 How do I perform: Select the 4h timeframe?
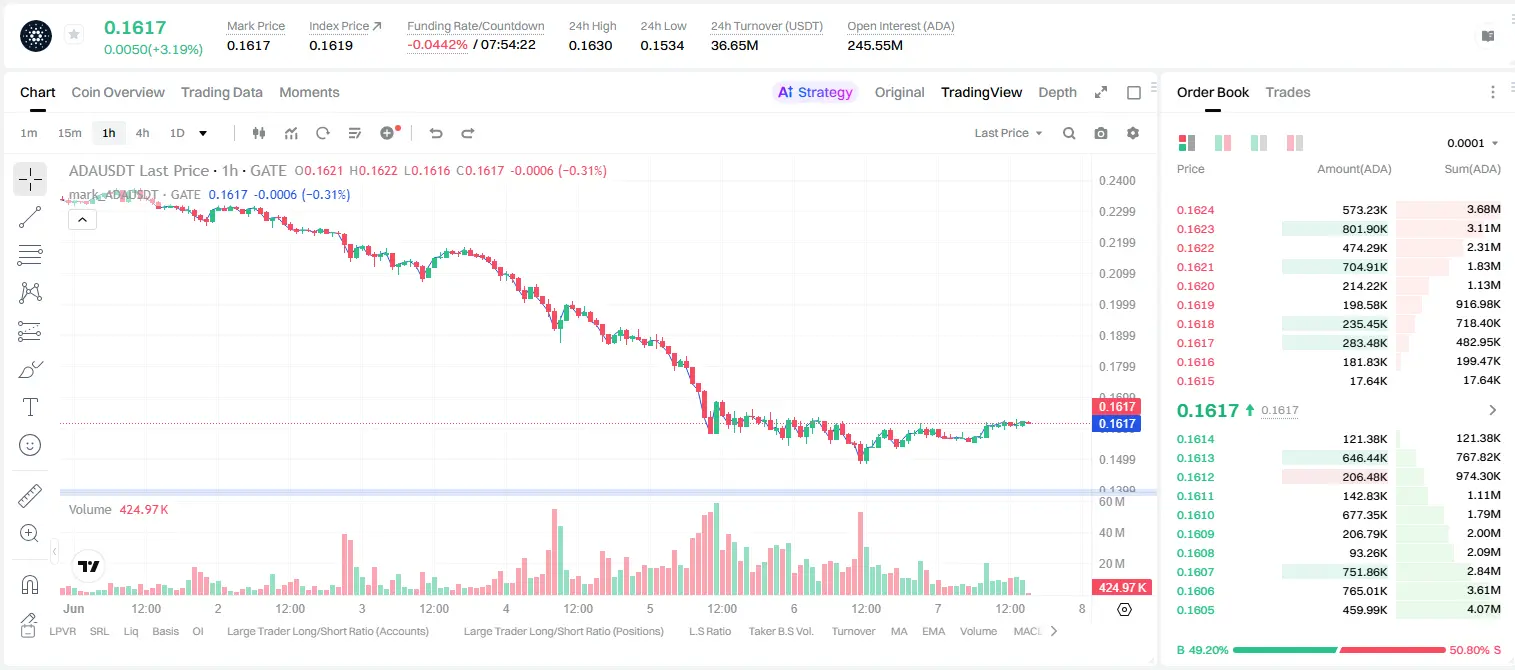coord(142,133)
